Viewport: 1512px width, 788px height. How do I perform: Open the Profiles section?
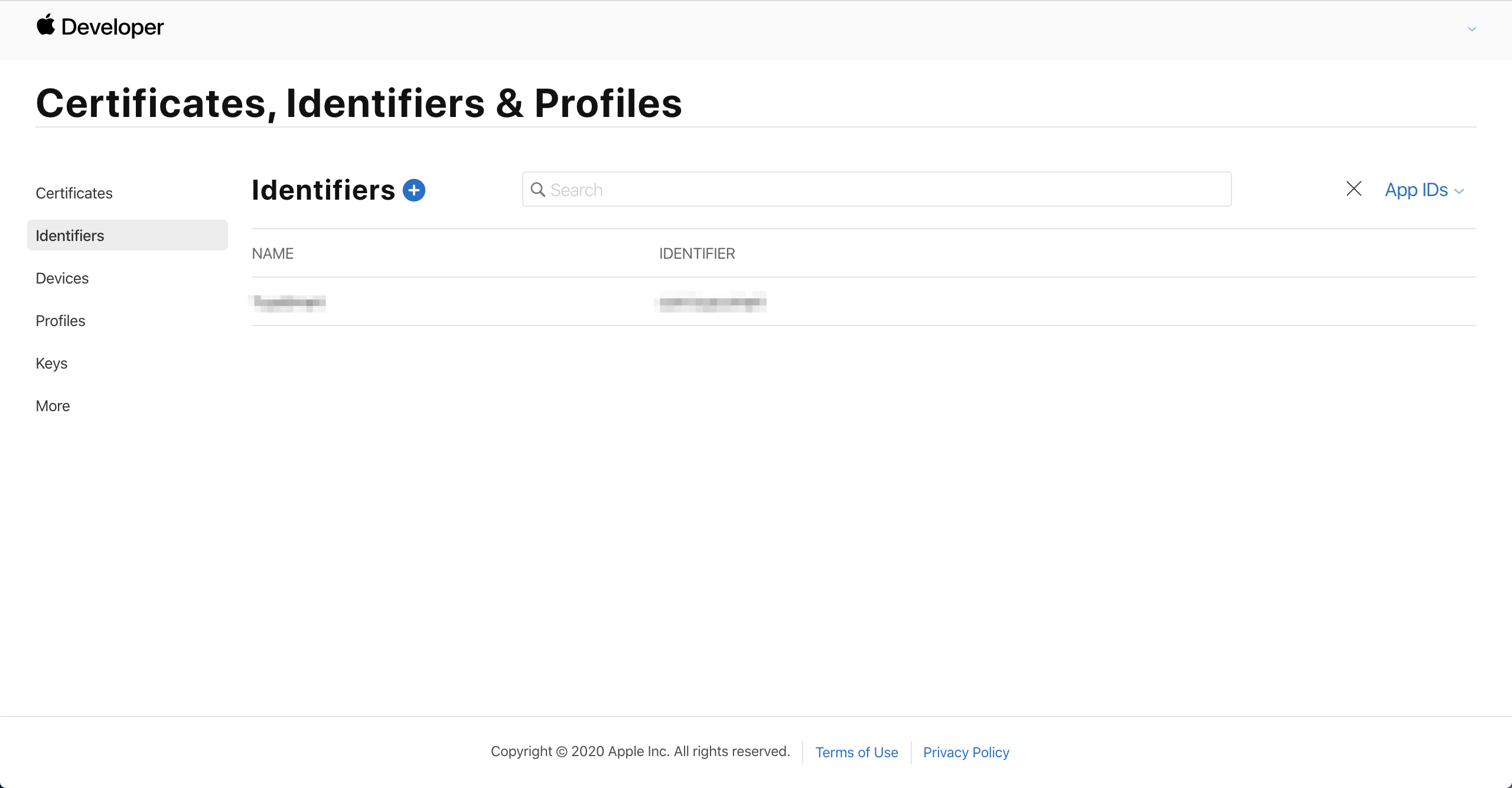tap(60, 321)
